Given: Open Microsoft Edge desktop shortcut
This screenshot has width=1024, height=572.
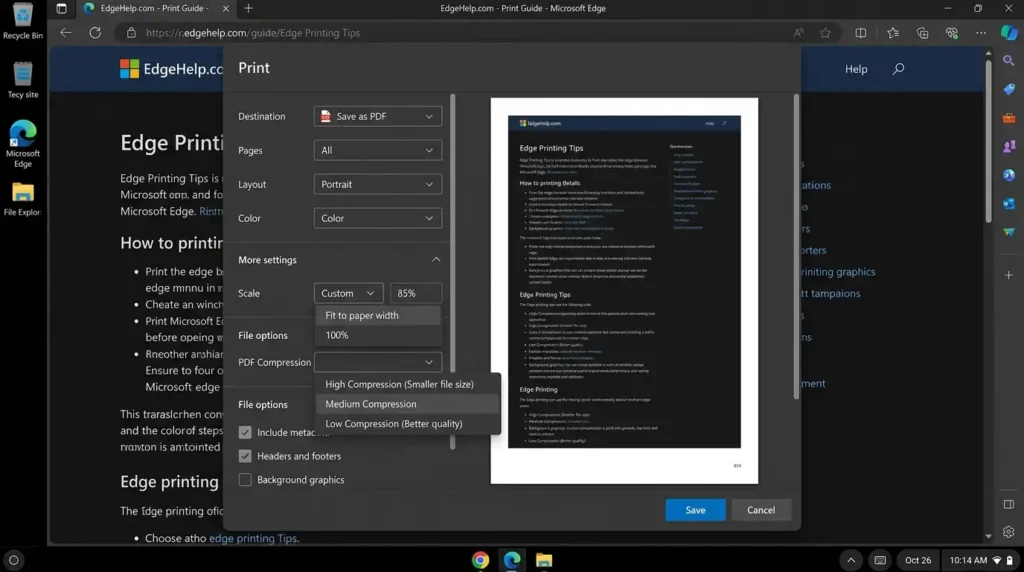Looking at the screenshot, I should click(23, 144).
